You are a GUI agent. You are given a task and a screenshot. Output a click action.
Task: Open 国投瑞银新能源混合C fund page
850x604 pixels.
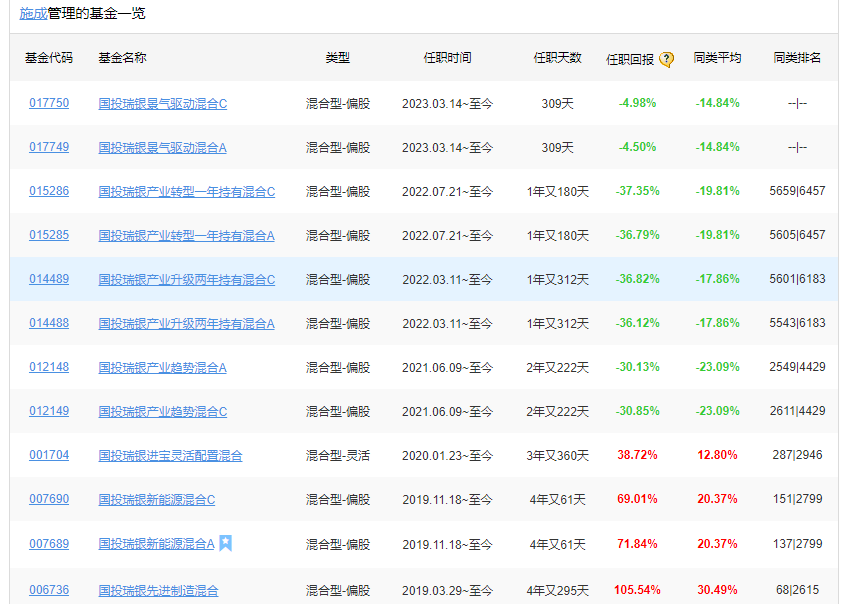pos(157,499)
